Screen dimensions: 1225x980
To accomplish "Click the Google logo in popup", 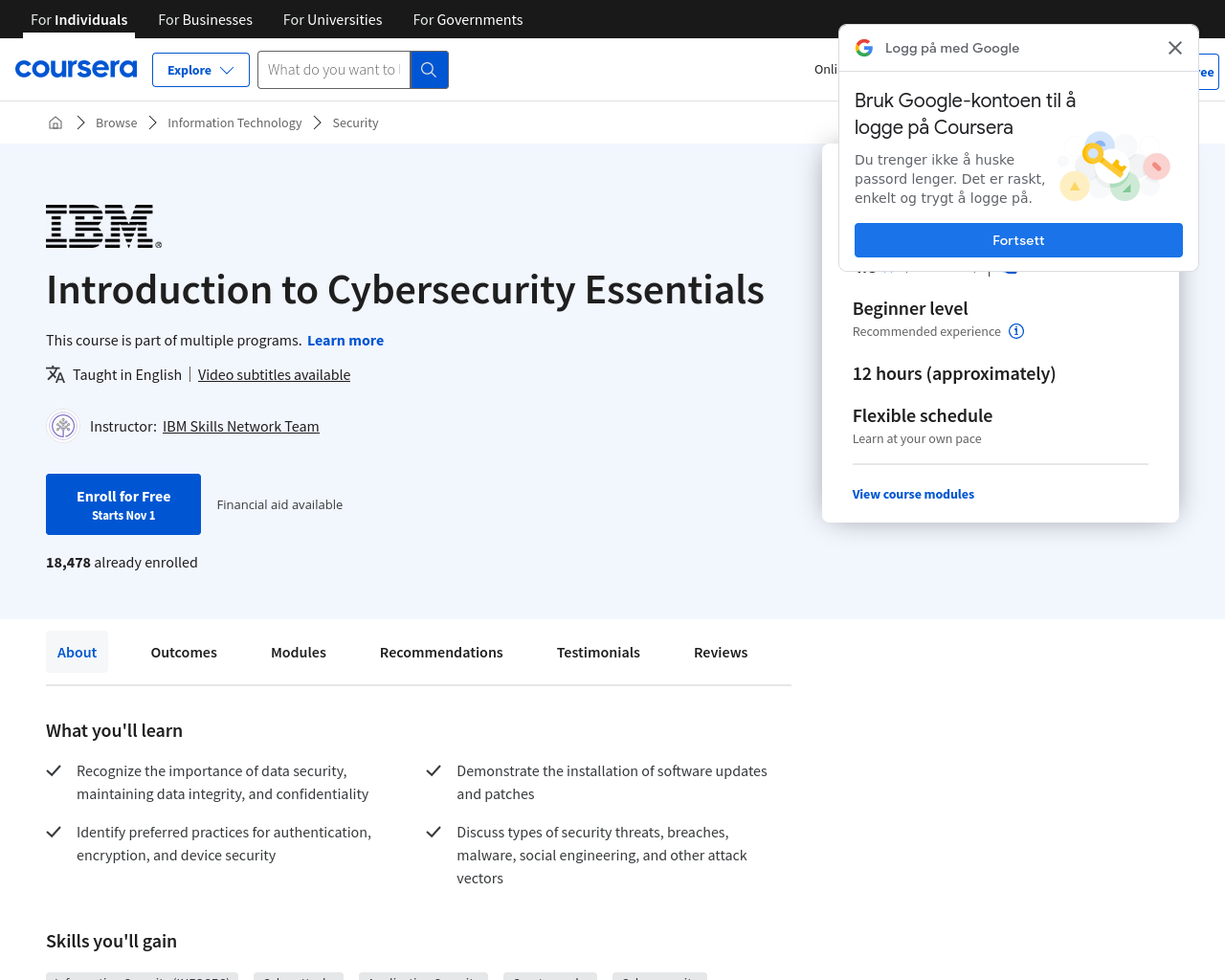I will coord(864,48).
